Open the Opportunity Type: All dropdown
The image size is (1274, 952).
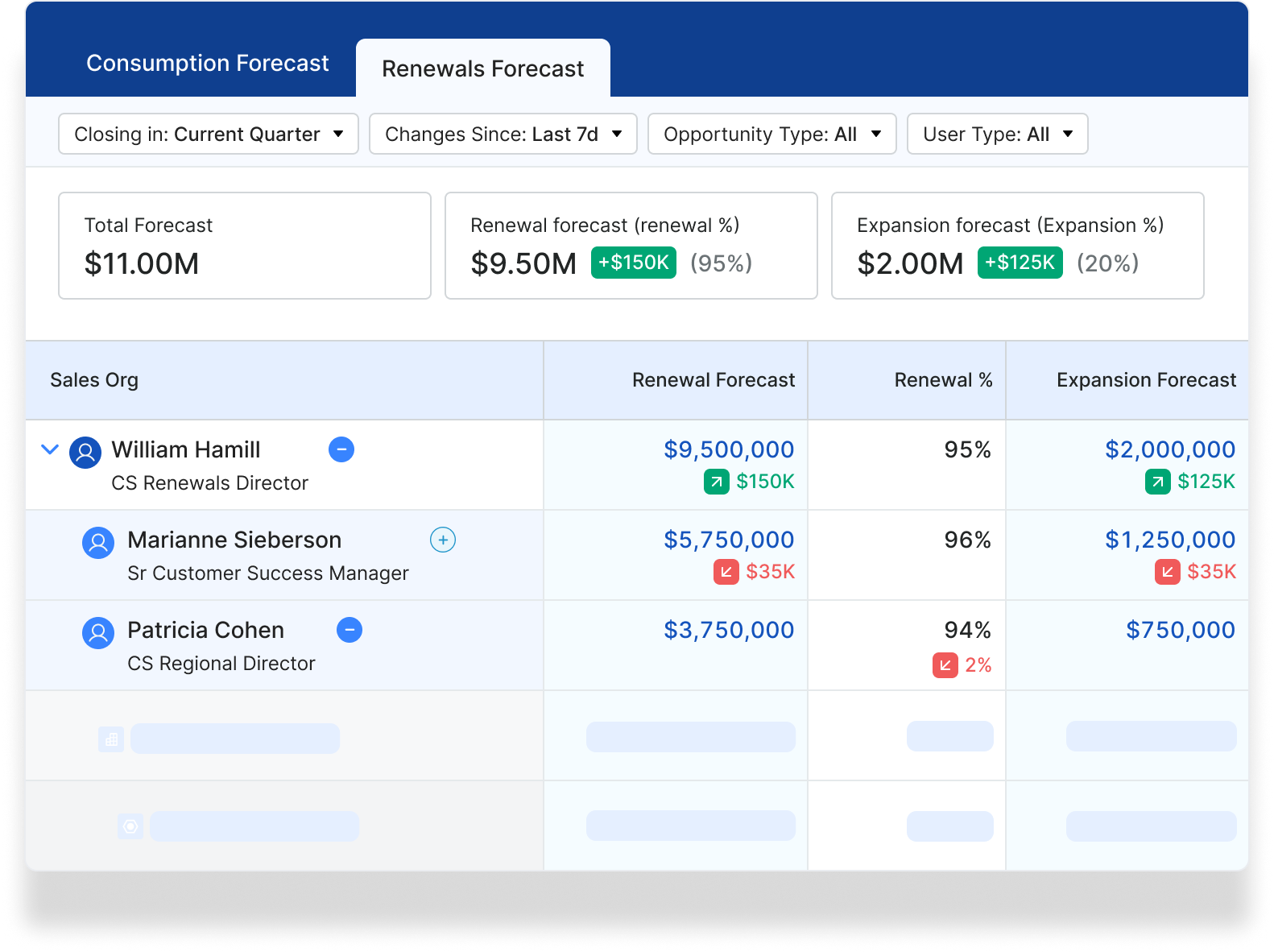(772, 134)
